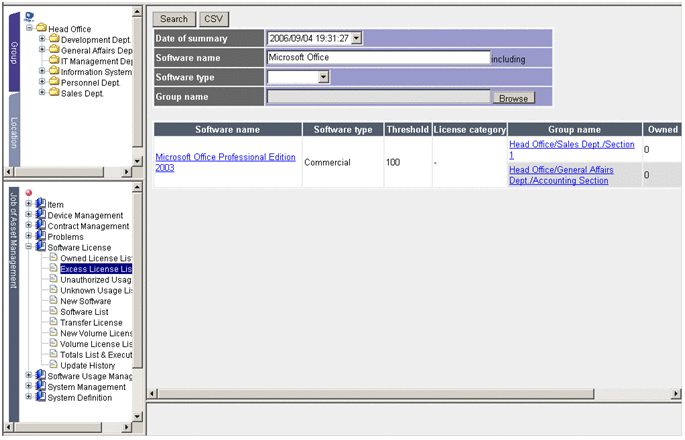685x440 pixels.
Task: Expand the Sales Dept. node
Action: click(x=42, y=92)
